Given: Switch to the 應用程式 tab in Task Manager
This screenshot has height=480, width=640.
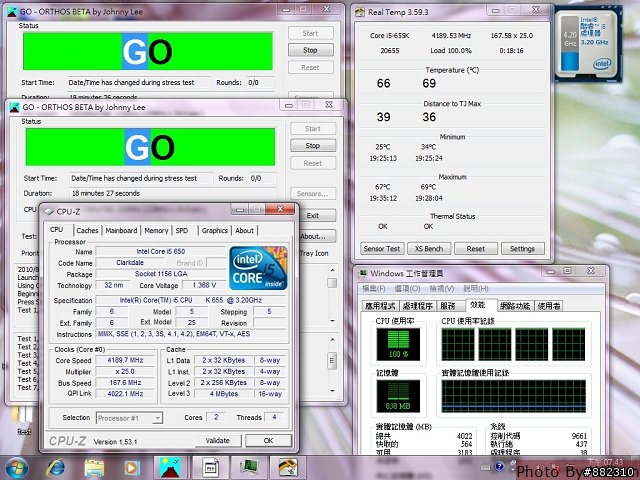Looking at the screenshot, I should pos(380,305).
